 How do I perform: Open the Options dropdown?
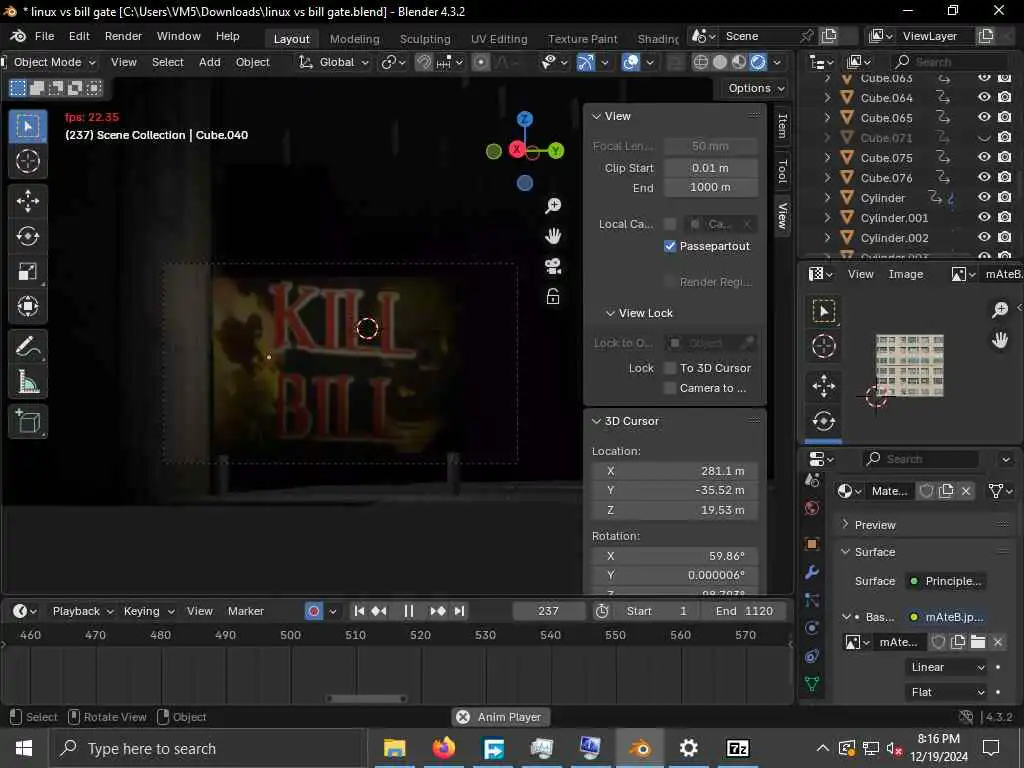[756, 88]
